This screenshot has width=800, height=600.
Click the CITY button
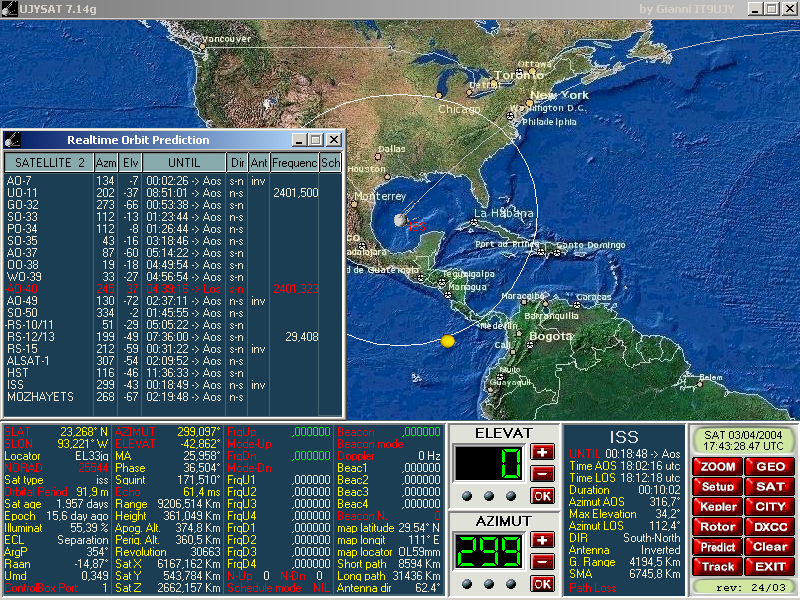pyautogui.click(x=769, y=507)
